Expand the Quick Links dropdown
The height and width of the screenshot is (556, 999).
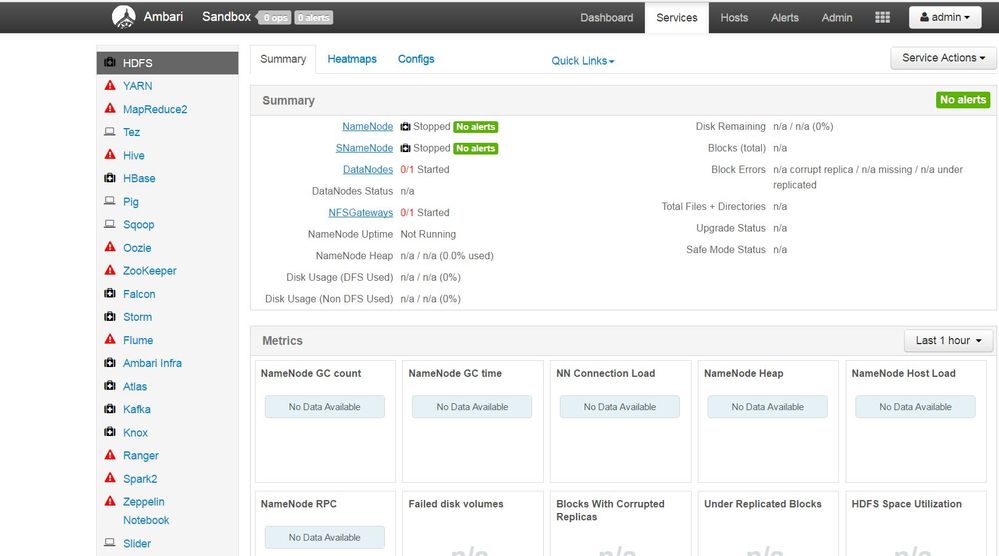pyautogui.click(x=582, y=61)
